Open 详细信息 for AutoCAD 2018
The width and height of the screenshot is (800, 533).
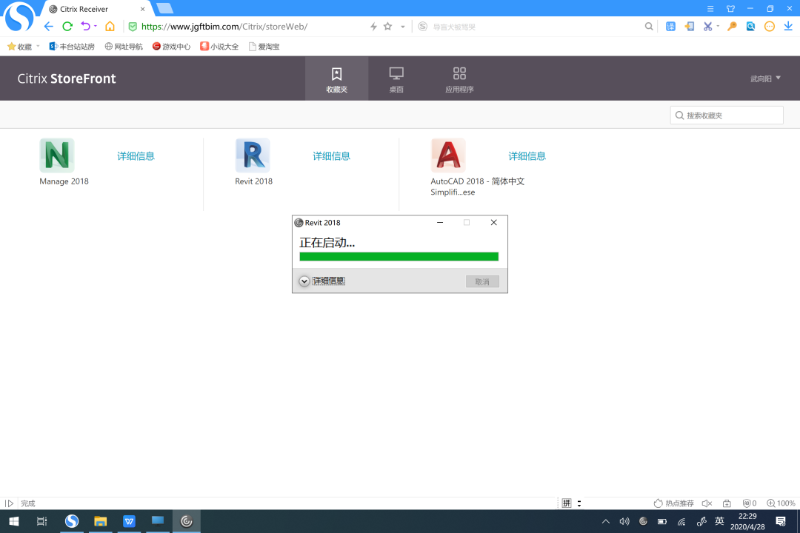click(x=527, y=156)
